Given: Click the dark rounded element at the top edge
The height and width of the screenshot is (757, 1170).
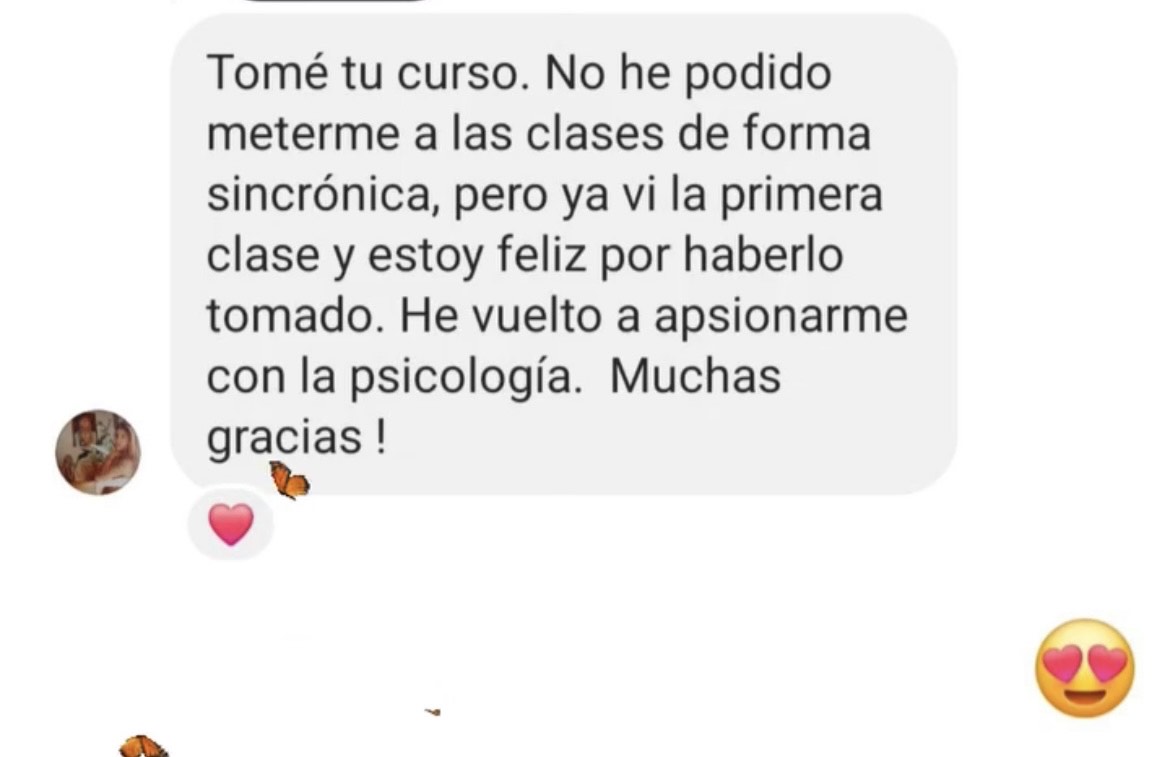Looking at the screenshot, I should 337,1.
